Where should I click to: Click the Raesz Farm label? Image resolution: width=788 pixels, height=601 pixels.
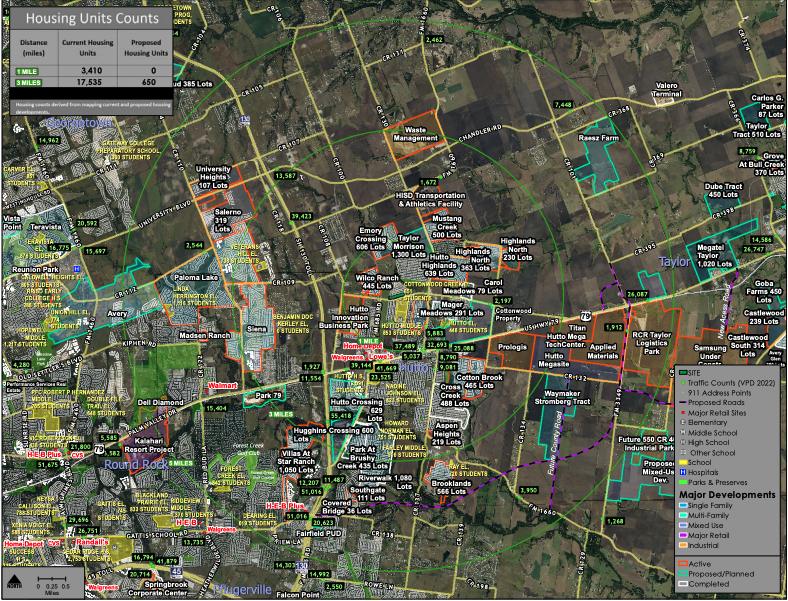click(598, 138)
